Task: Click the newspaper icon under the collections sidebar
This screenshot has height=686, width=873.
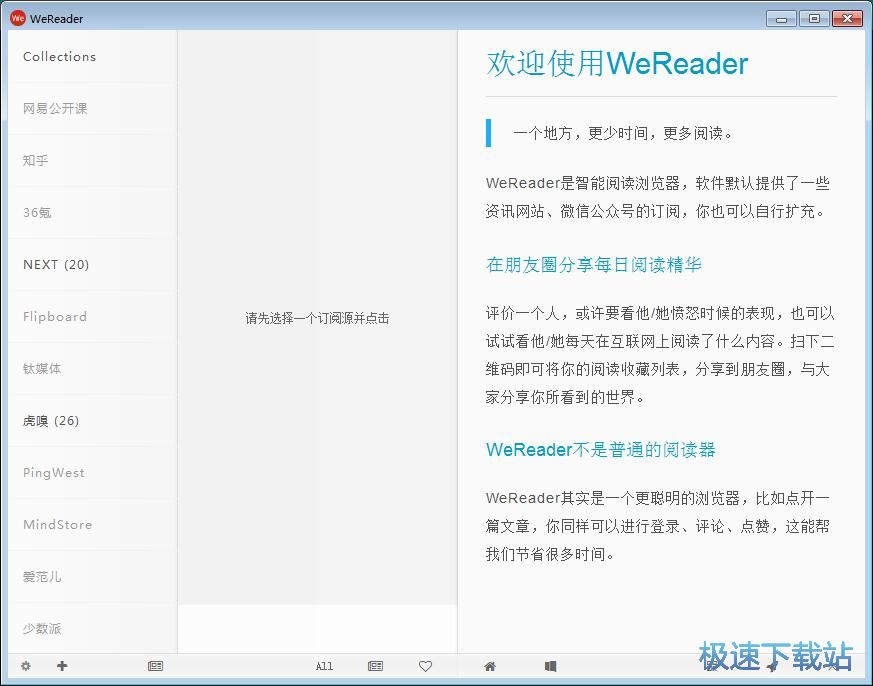Action: pos(155,666)
